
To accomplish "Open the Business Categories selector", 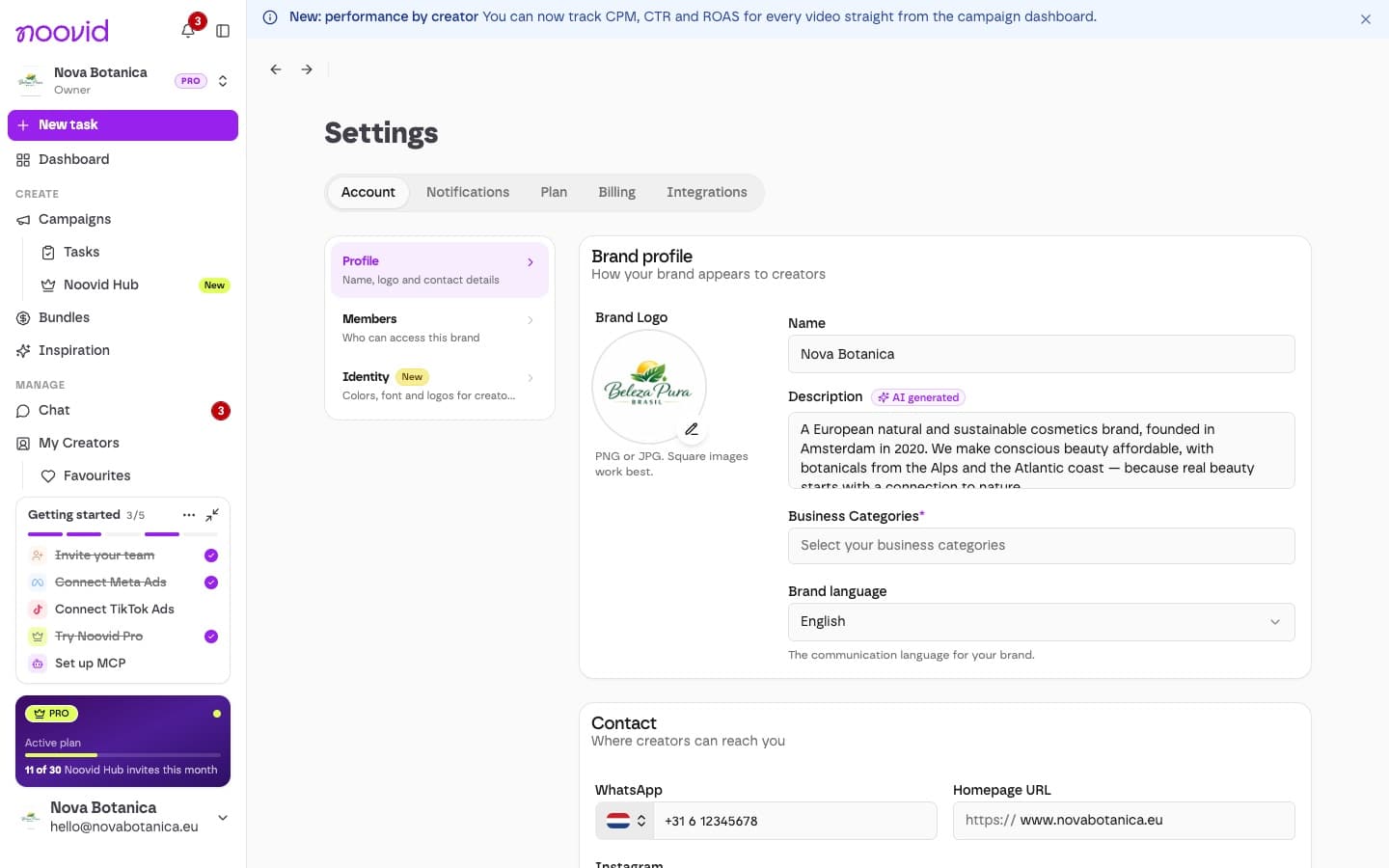I will pyautogui.click(x=1042, y=546).
